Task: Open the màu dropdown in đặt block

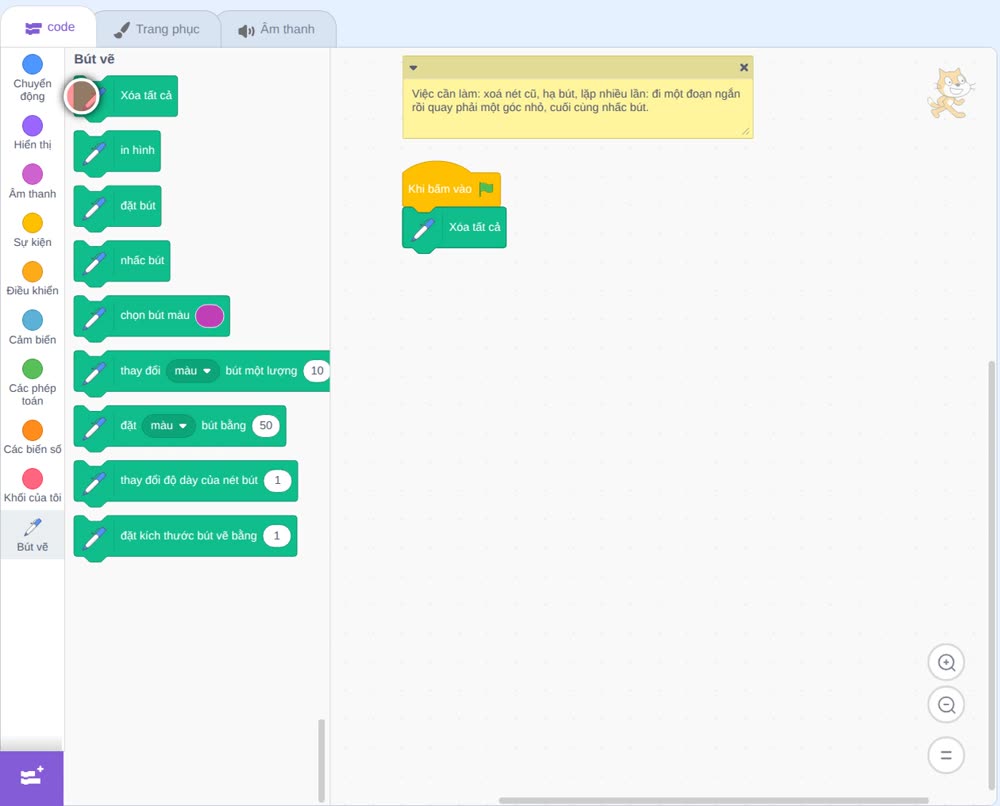Action: pos(168,426)
